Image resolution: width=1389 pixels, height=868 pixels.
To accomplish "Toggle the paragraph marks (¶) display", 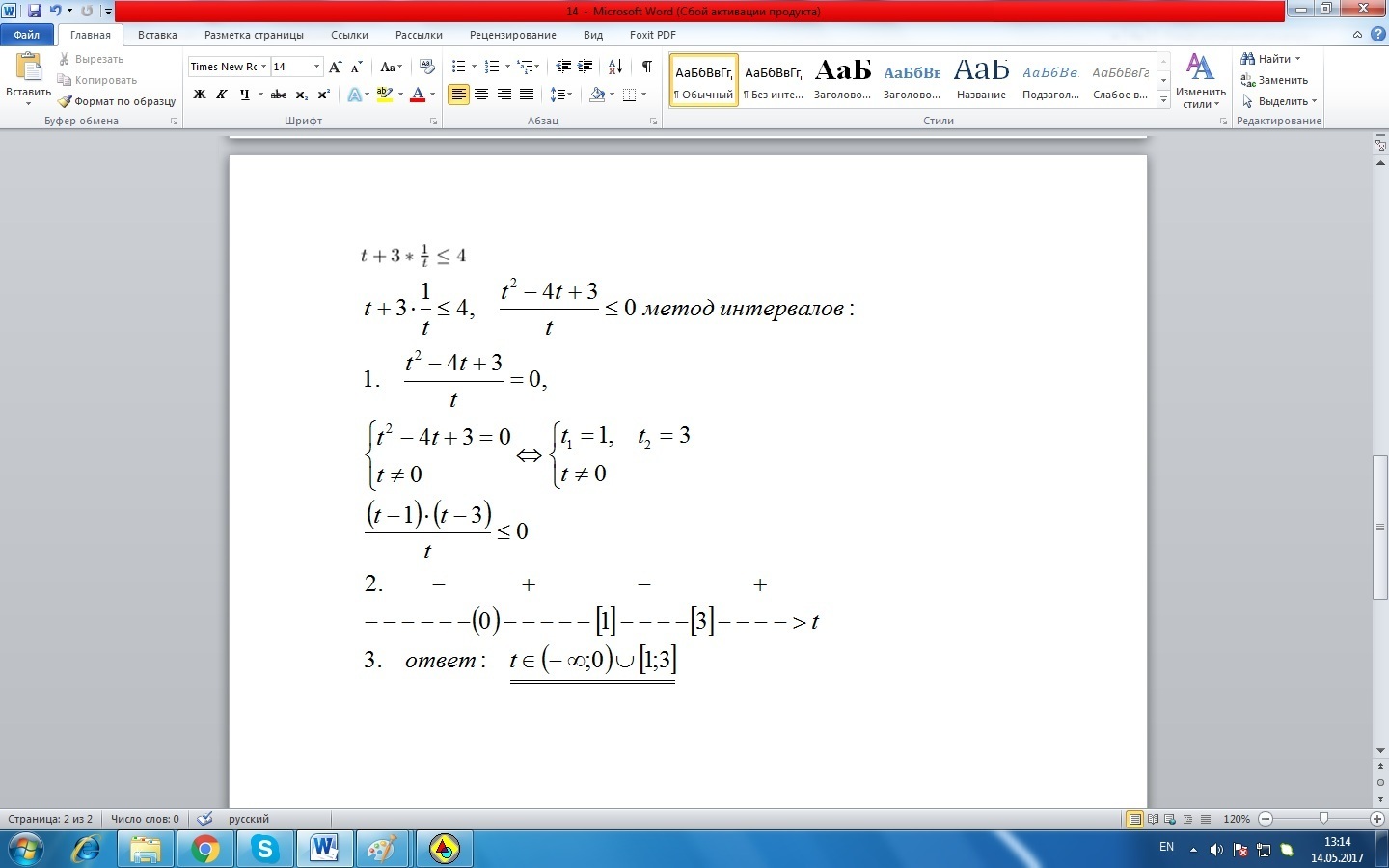I will pos(646,67).
